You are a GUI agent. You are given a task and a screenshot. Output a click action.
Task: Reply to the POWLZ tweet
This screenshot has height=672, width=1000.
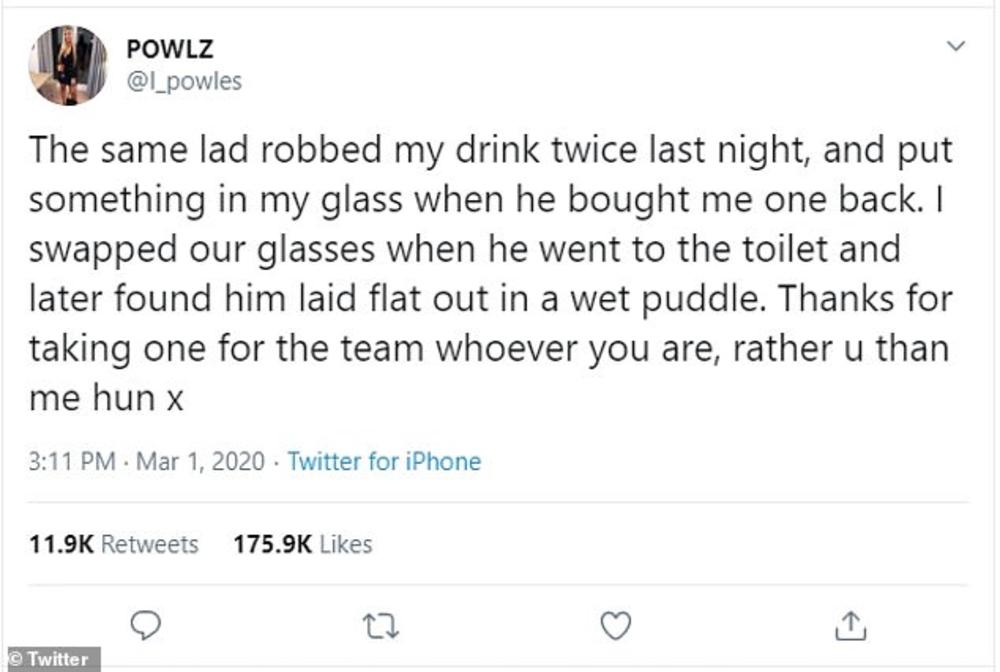pos(147,625)
